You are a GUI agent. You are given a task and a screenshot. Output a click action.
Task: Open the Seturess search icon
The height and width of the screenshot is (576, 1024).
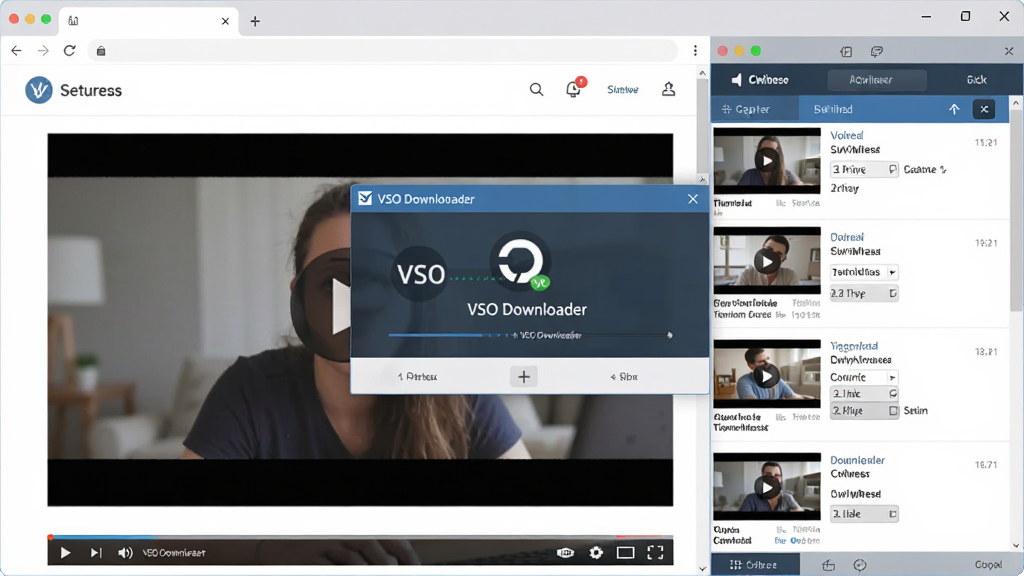tap(536, 89)
